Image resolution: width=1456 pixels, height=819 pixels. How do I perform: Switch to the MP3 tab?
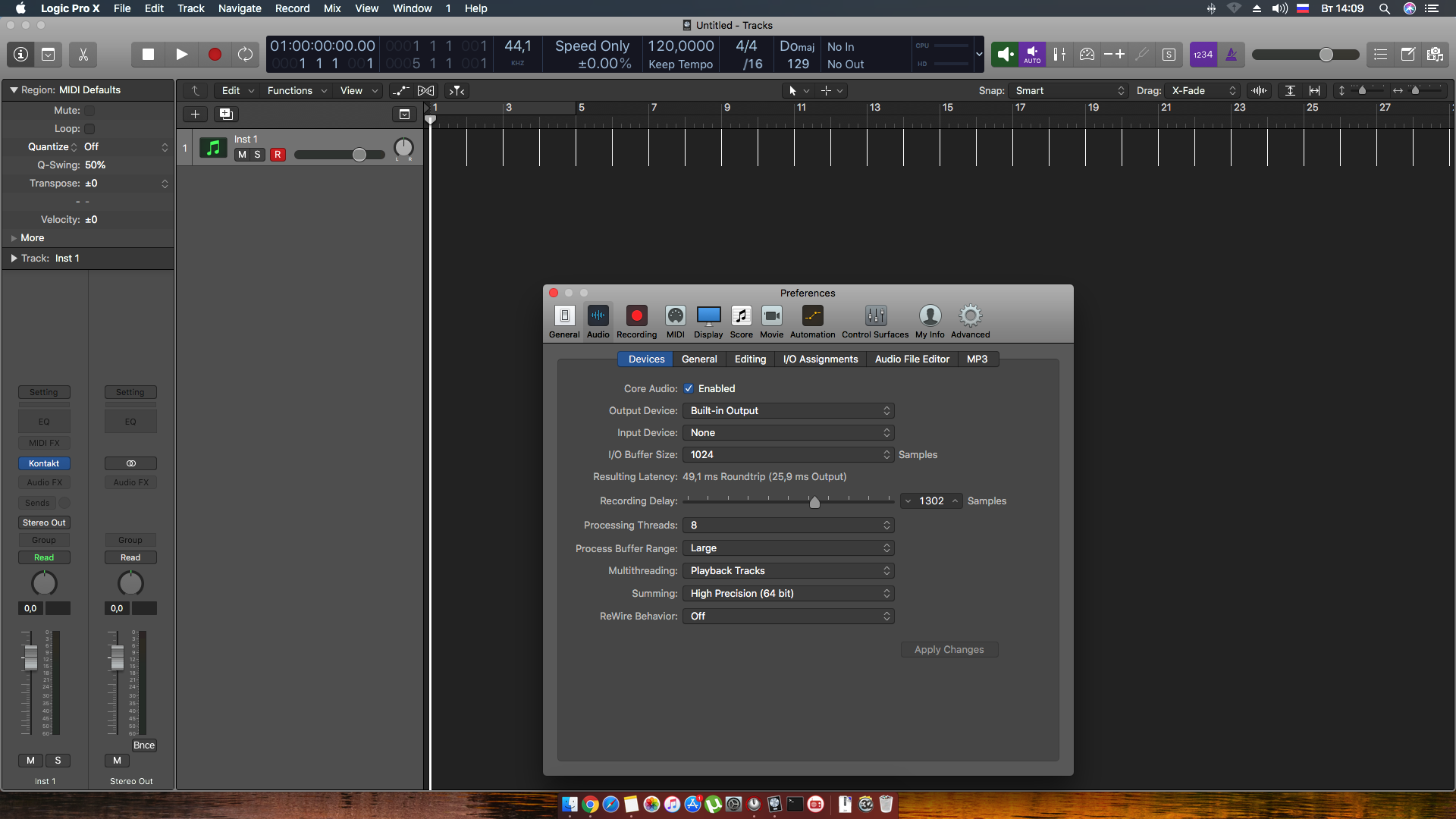(x=977, y=359)
